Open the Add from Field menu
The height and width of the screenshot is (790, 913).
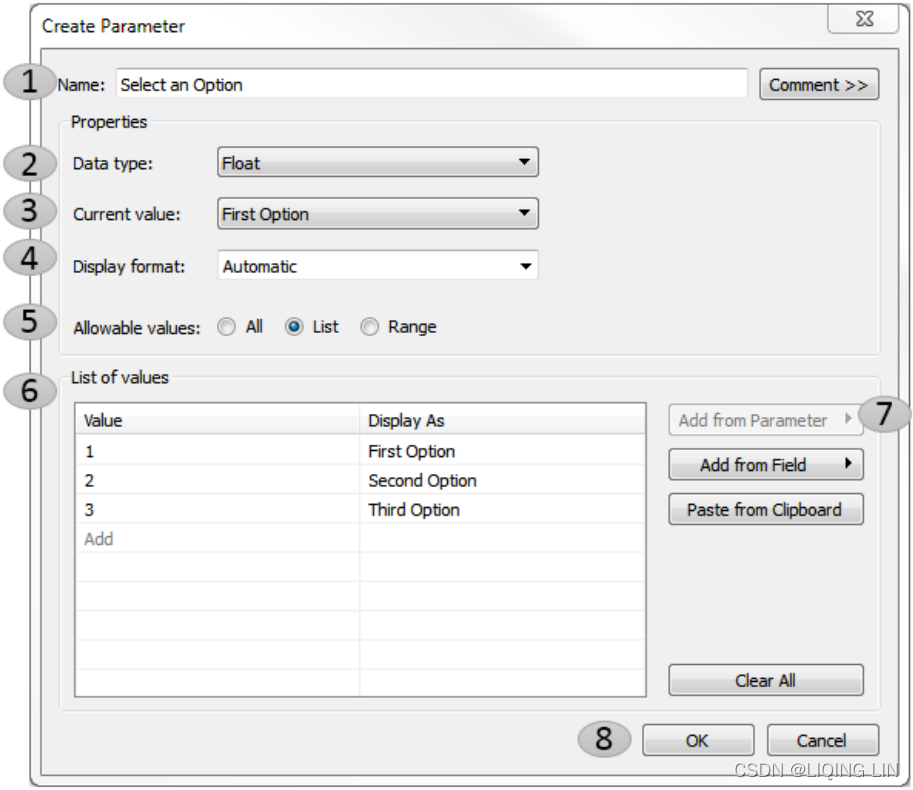point(766,465)
